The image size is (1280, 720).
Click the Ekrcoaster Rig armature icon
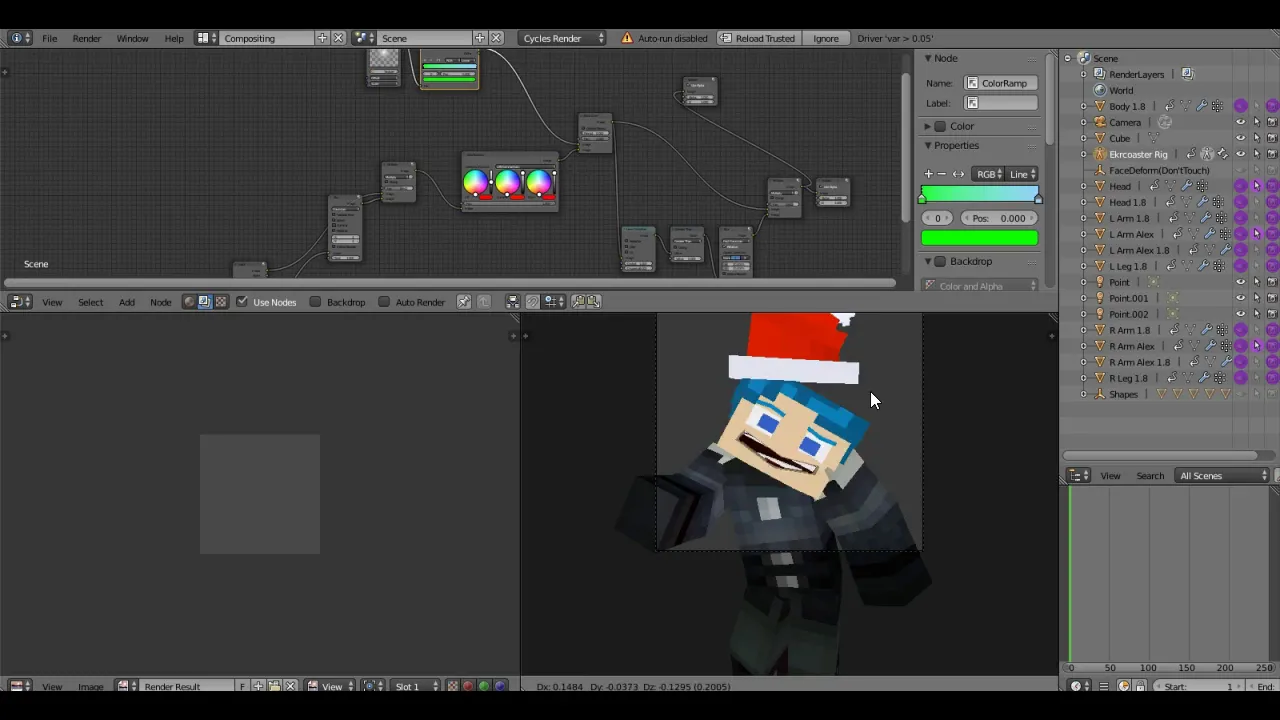(1099, 154)
